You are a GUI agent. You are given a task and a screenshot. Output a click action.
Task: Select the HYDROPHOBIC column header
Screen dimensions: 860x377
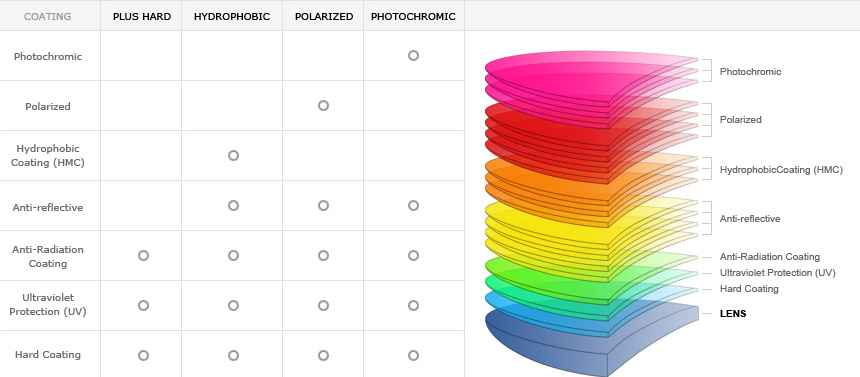pyautogui.click(x=232, y=16)
